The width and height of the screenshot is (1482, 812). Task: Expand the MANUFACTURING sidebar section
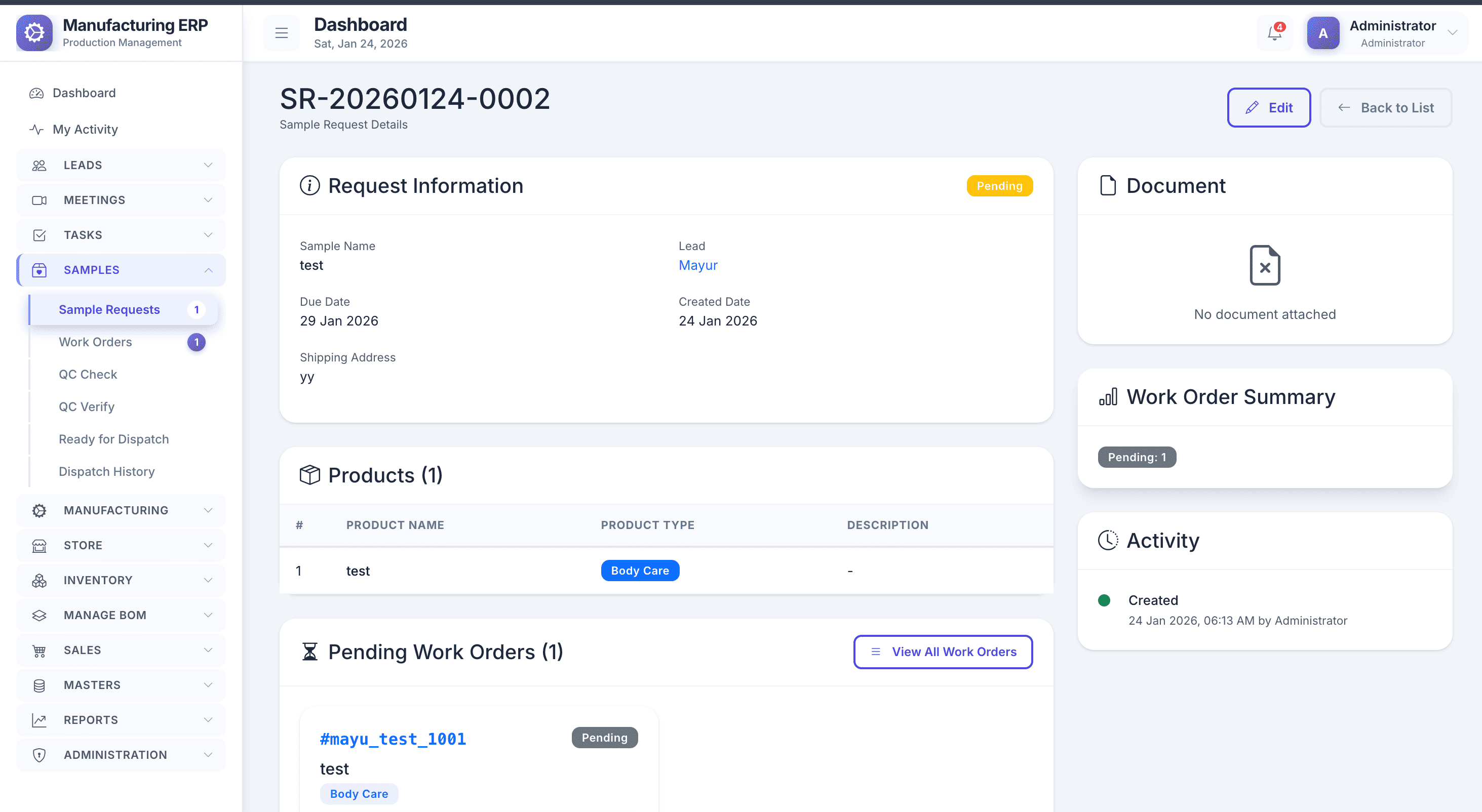click(x=121, y=511)
